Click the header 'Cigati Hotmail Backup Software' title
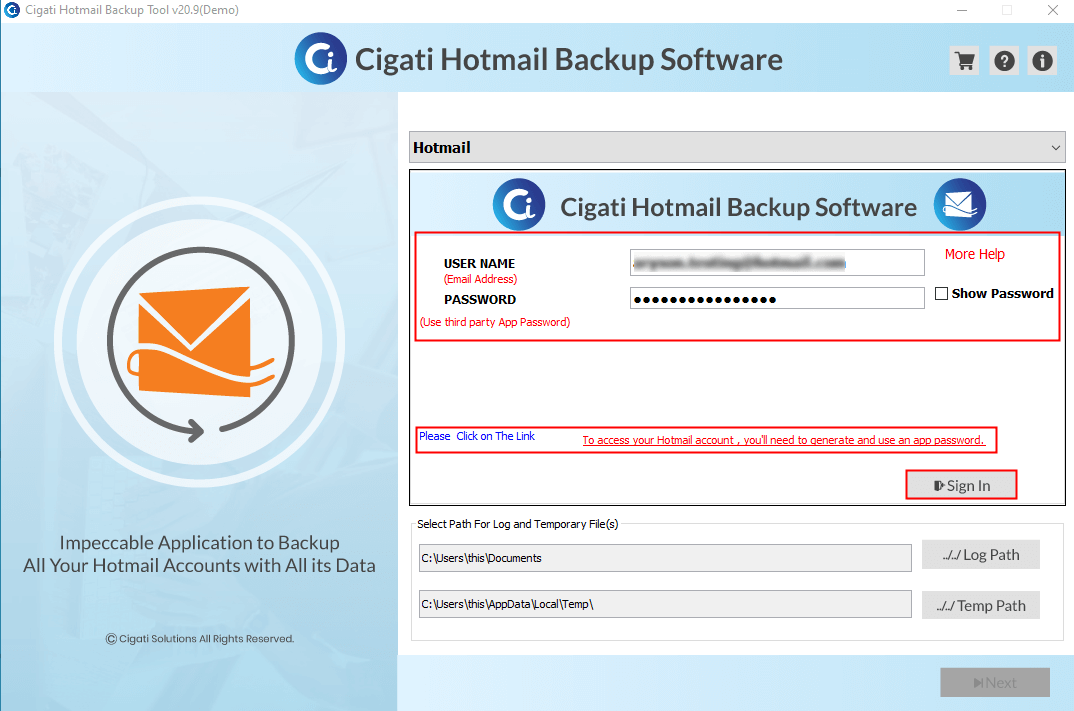 [569, 60]
